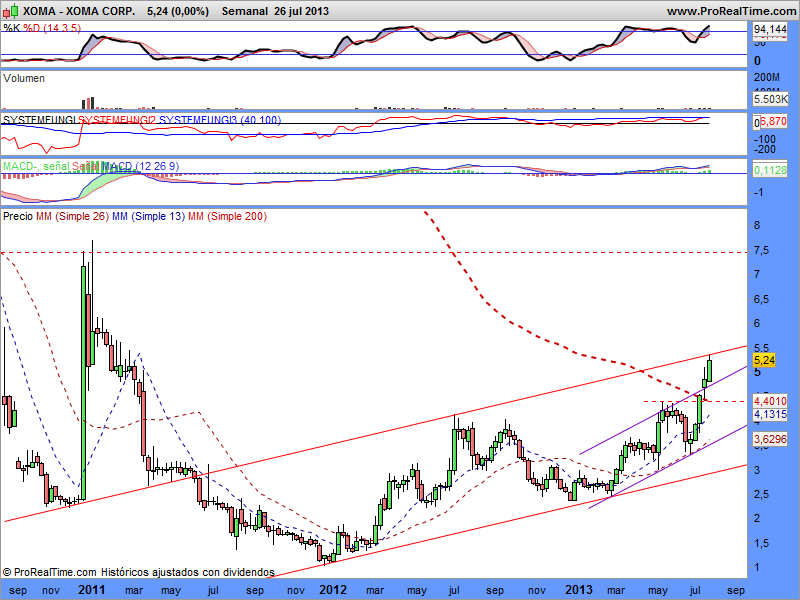Click the -200 axis label in SYSTEMFUNGI panel

pos(765,149)
